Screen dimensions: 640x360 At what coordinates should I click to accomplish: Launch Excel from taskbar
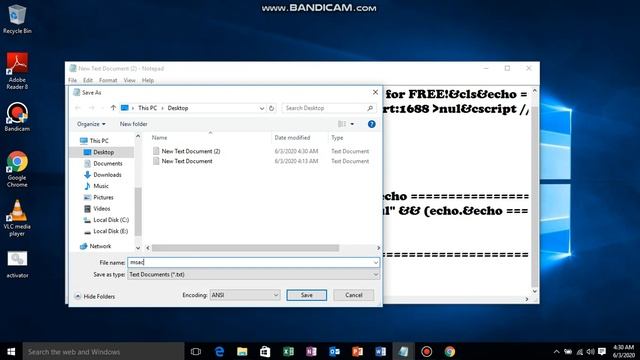point(288,351)
